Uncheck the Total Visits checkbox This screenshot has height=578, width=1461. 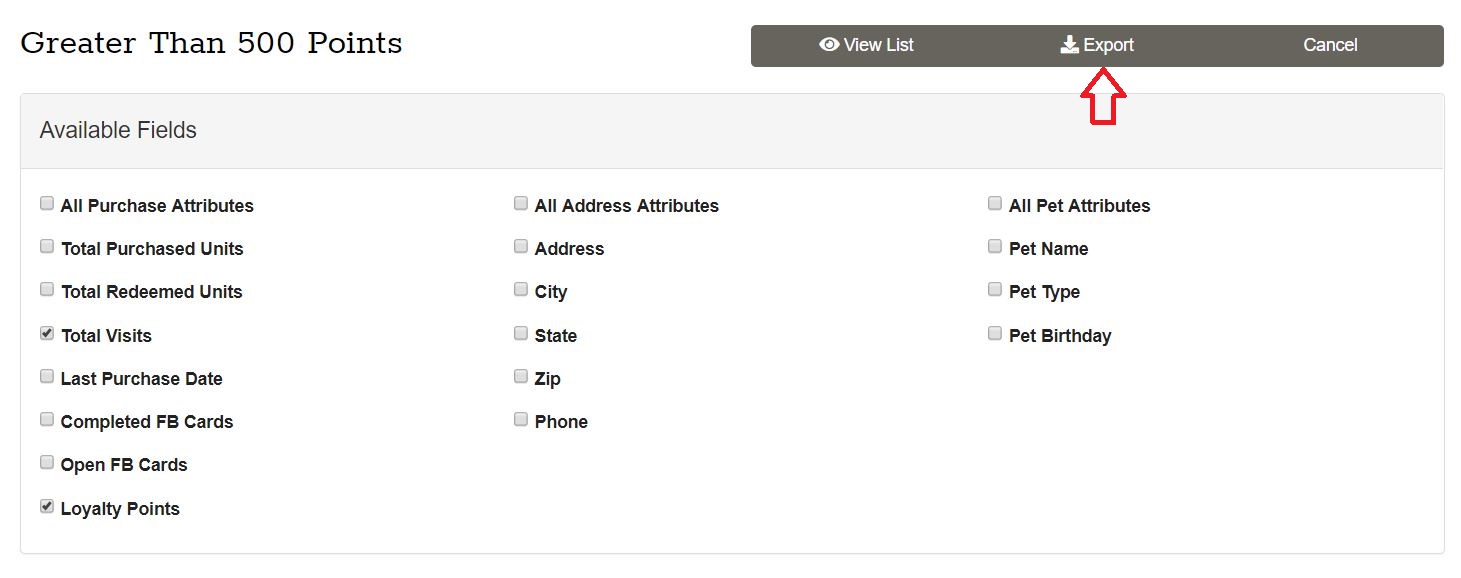[47, 334]
